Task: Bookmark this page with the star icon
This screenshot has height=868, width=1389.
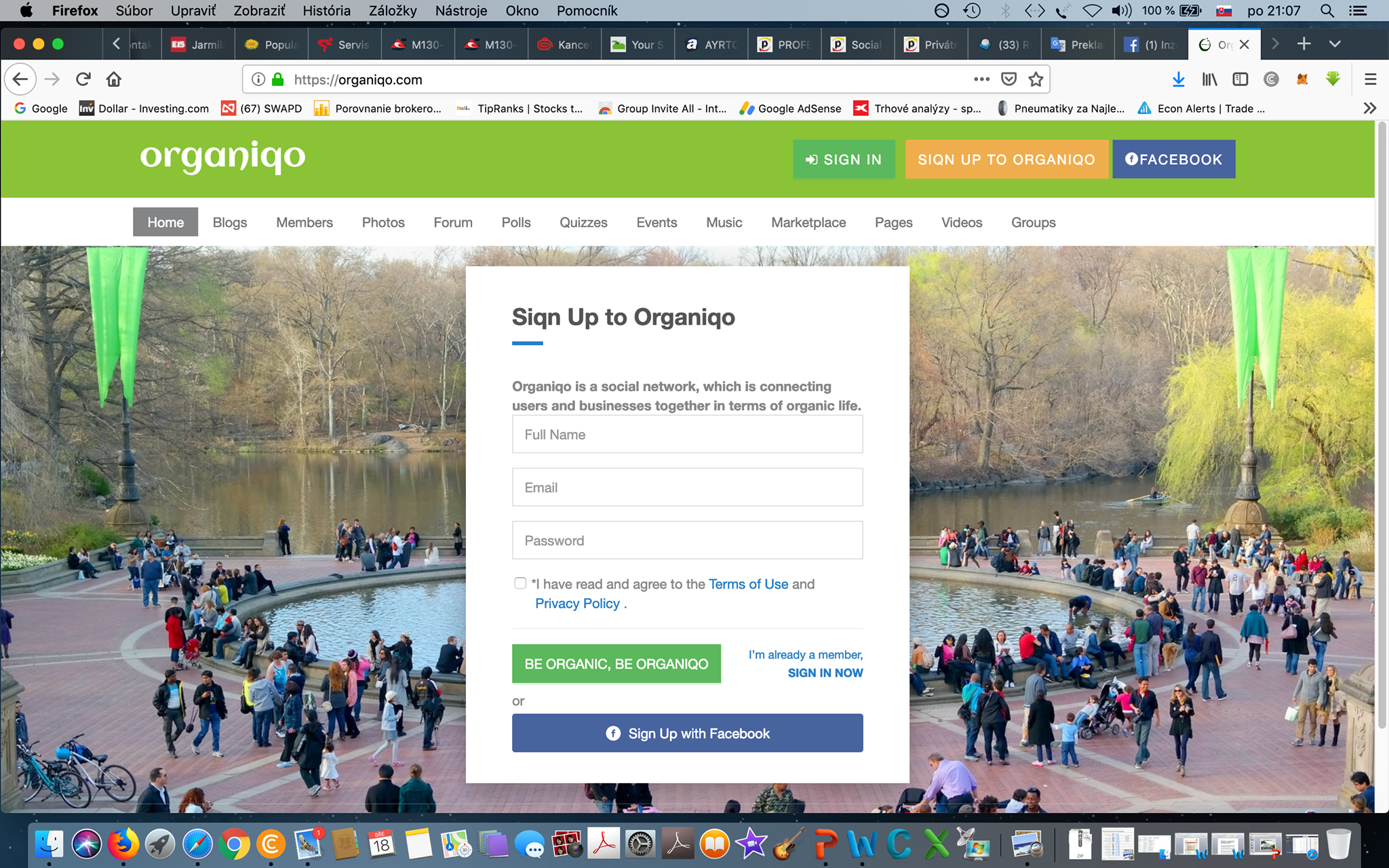Action: coord(1036,79)
